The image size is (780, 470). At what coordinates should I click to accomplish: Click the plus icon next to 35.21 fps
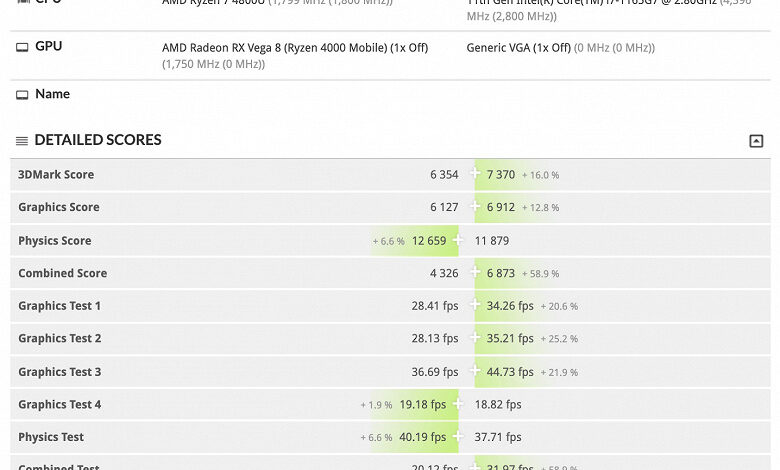[475, 337]
